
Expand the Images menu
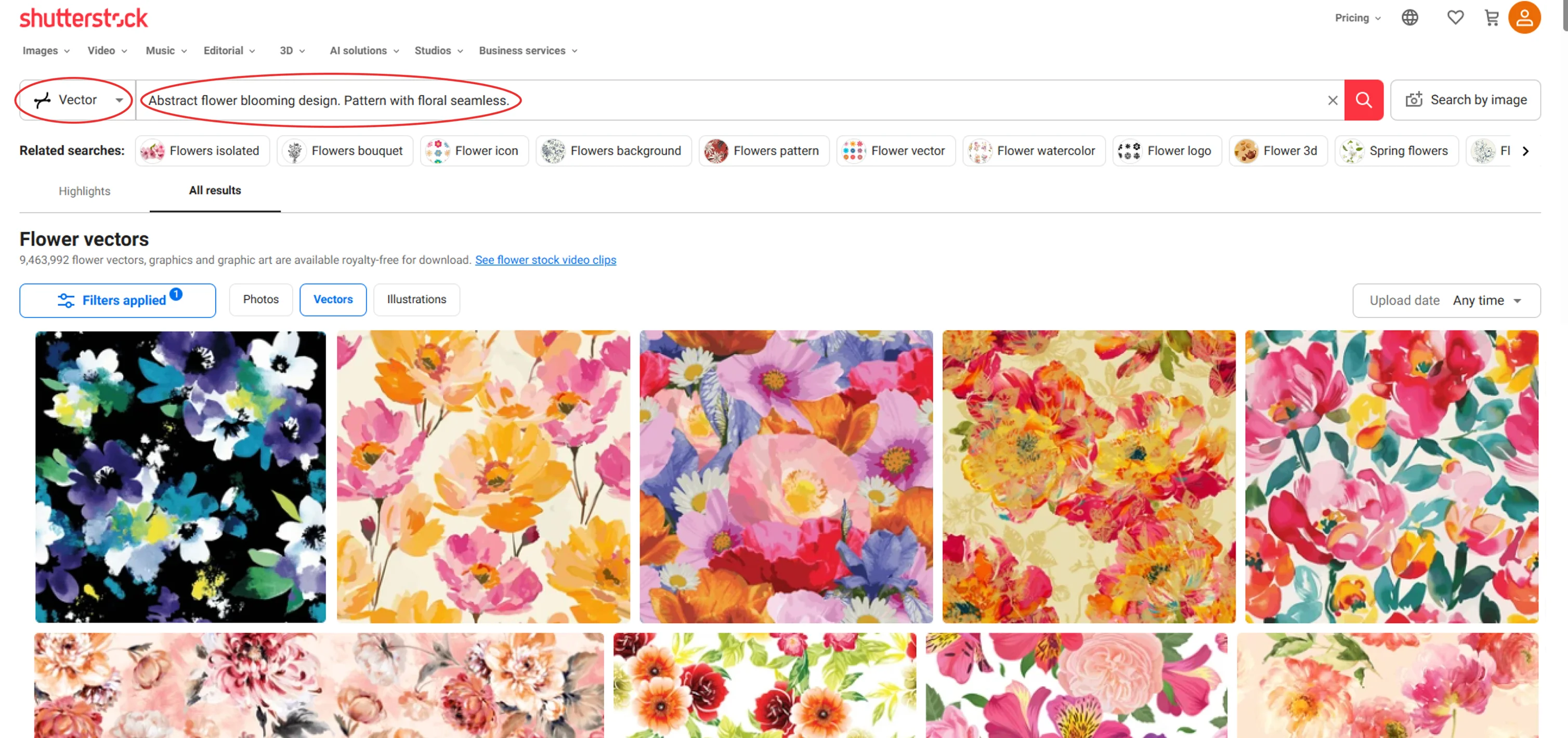pos(46,50)
